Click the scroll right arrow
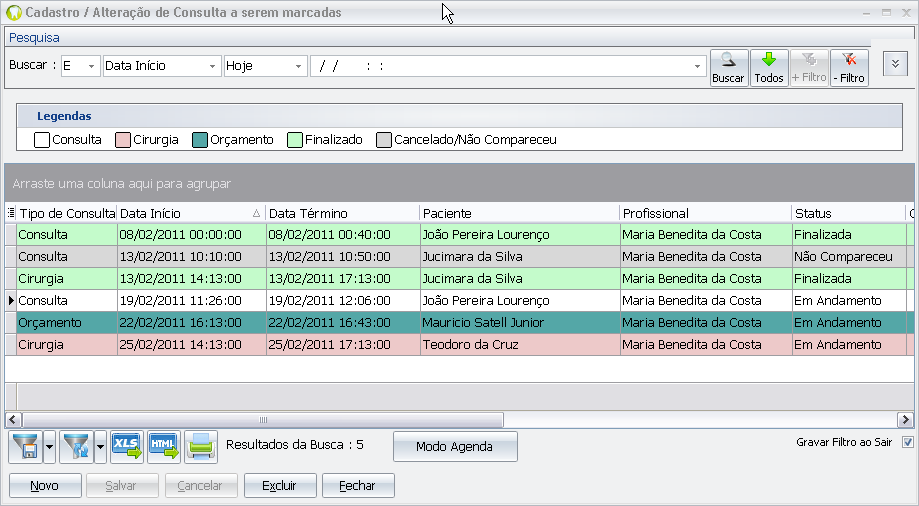Image resolution: width=919 pixels, height=506 pixels. pyautogui.click(x=906, y=420)
